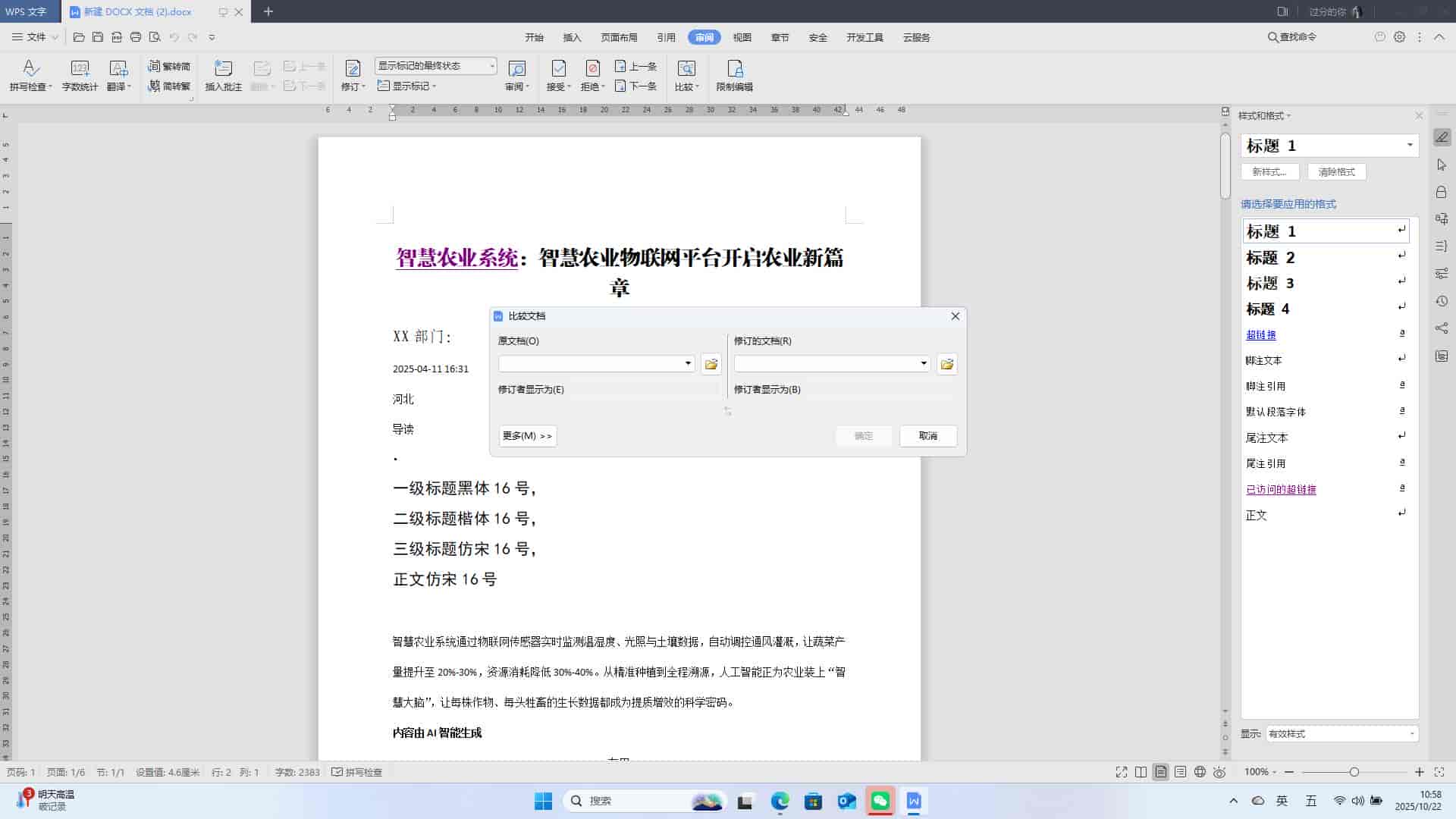Switch to fullscreen view in status bar

click(x=1122, y=772)
